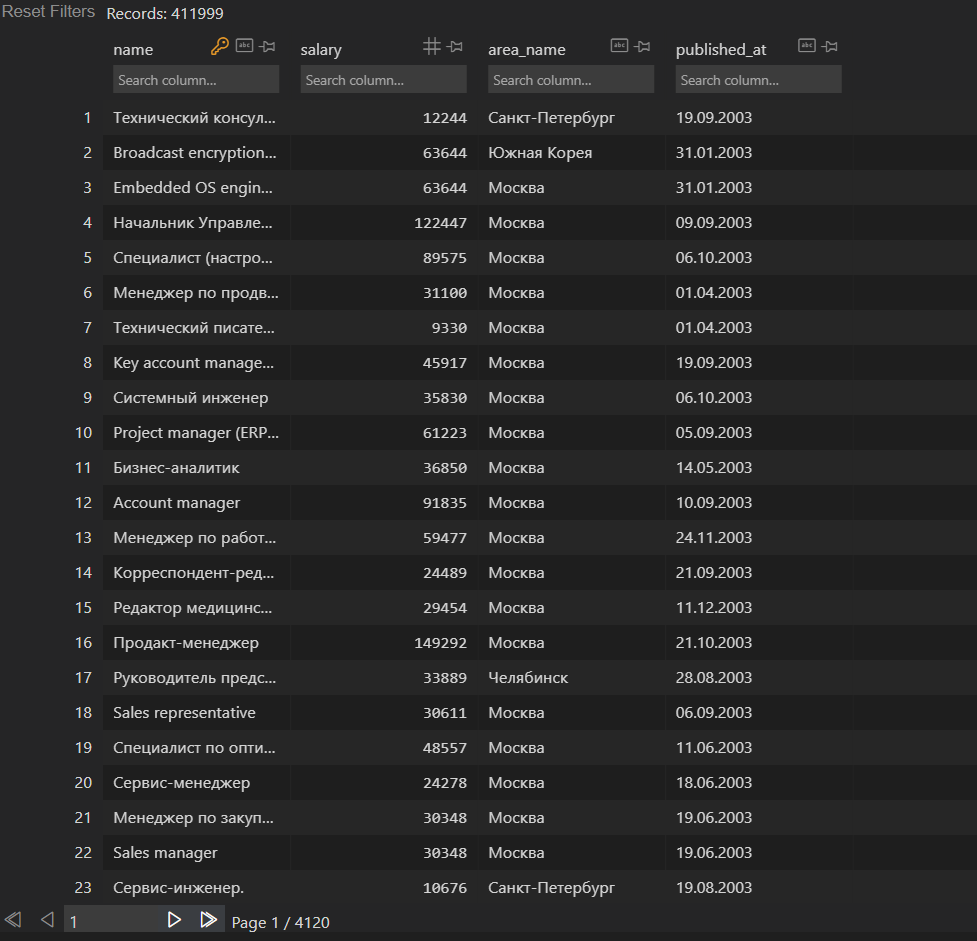Click the 'Records: 411999' count label

(165, 14)
